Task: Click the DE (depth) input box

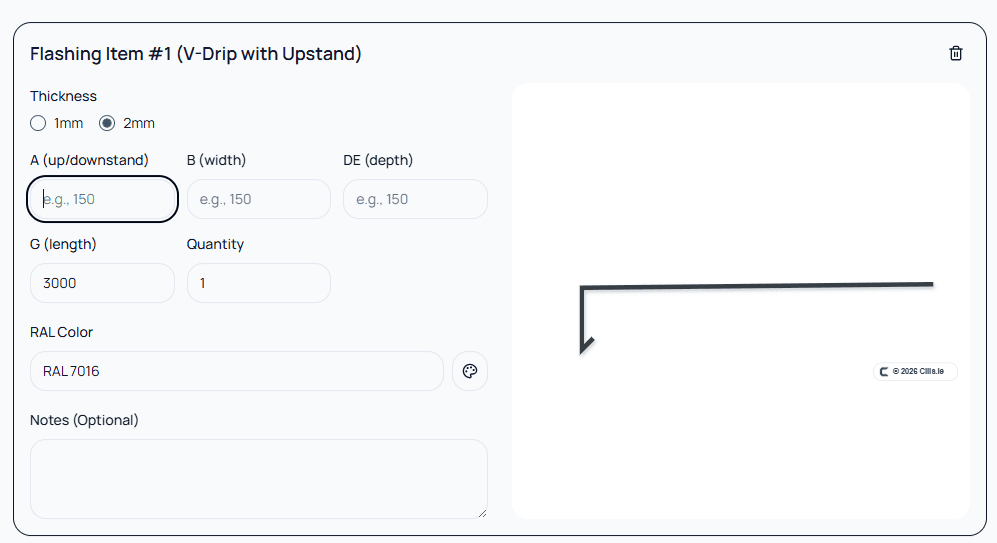Action: (x=415, y=199)
